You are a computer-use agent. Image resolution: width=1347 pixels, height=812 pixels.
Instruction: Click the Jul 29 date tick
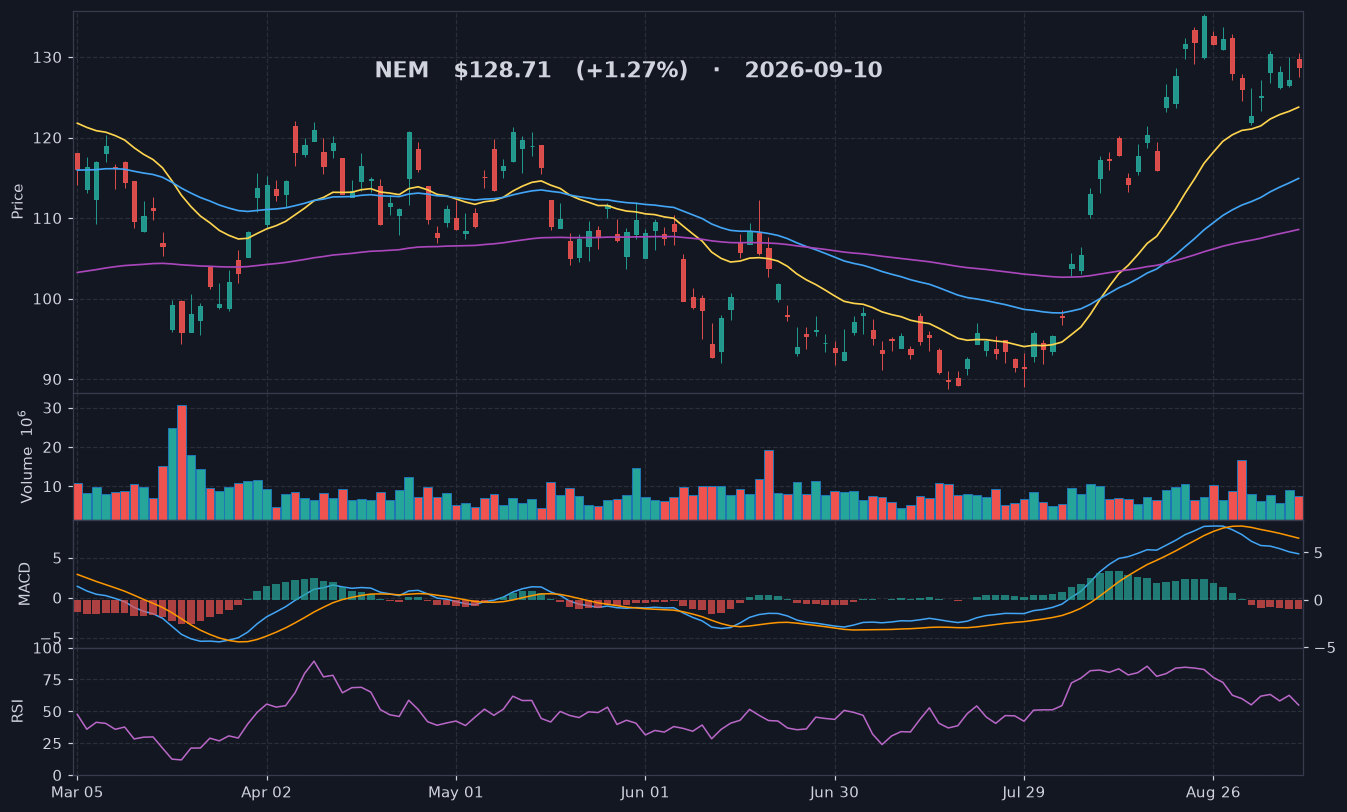[1023, 792]
